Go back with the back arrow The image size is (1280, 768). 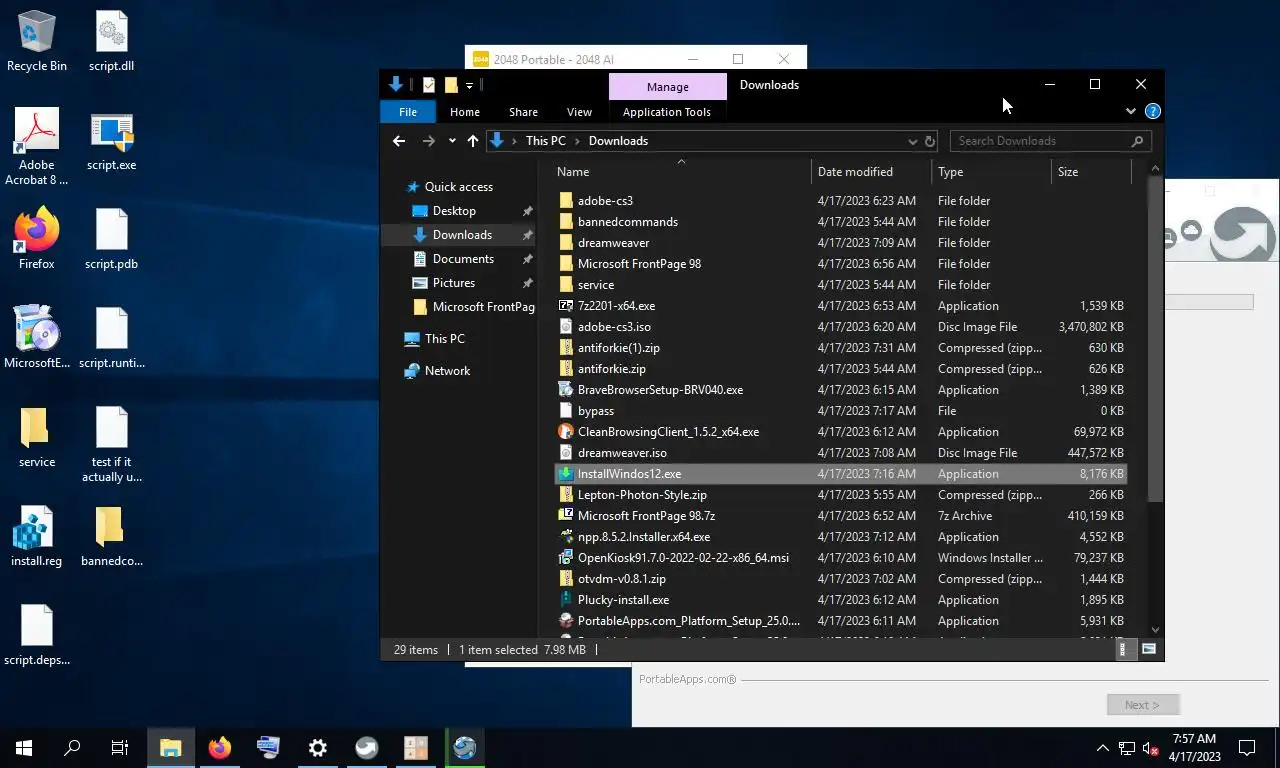(399, 141)
